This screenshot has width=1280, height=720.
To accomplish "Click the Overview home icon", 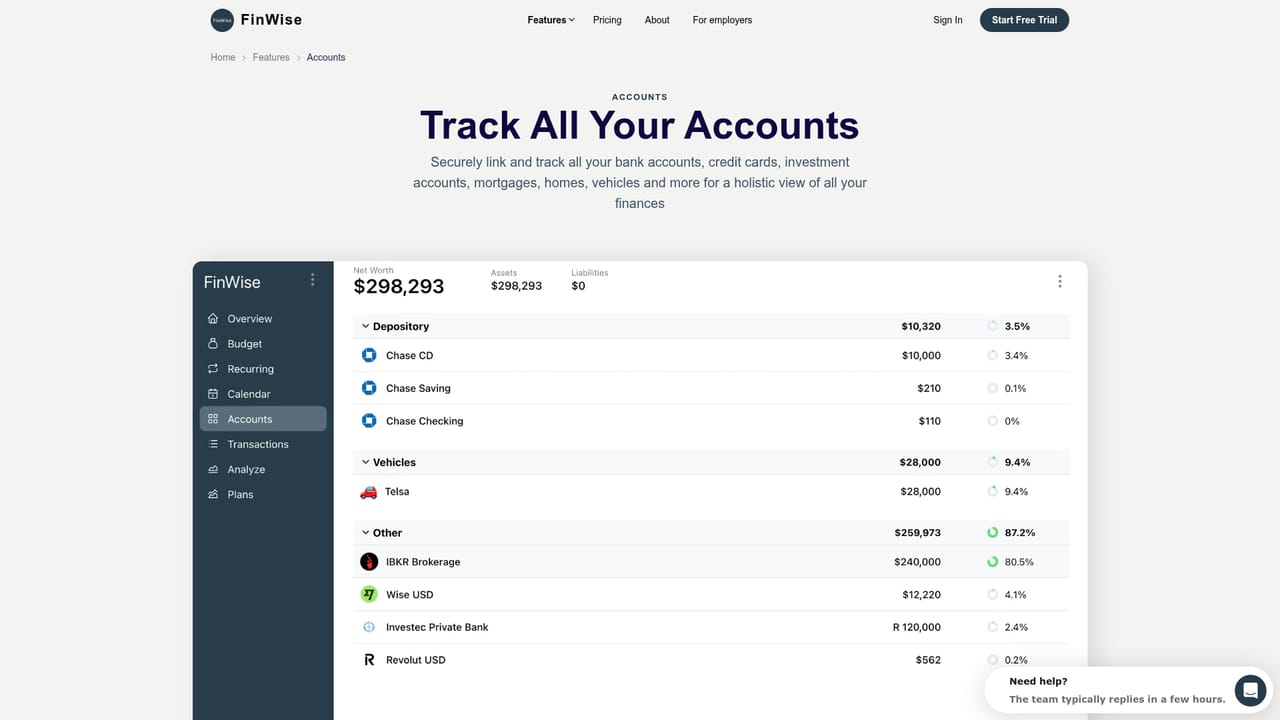I will pyautogui.click(x=213, y=319).
